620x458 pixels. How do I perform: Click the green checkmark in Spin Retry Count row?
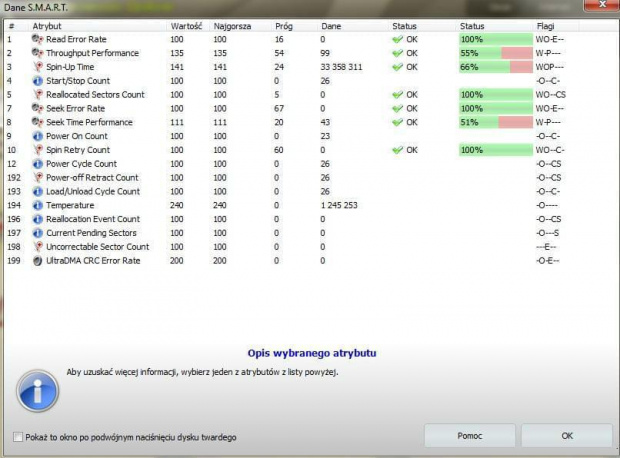(397, 150)
